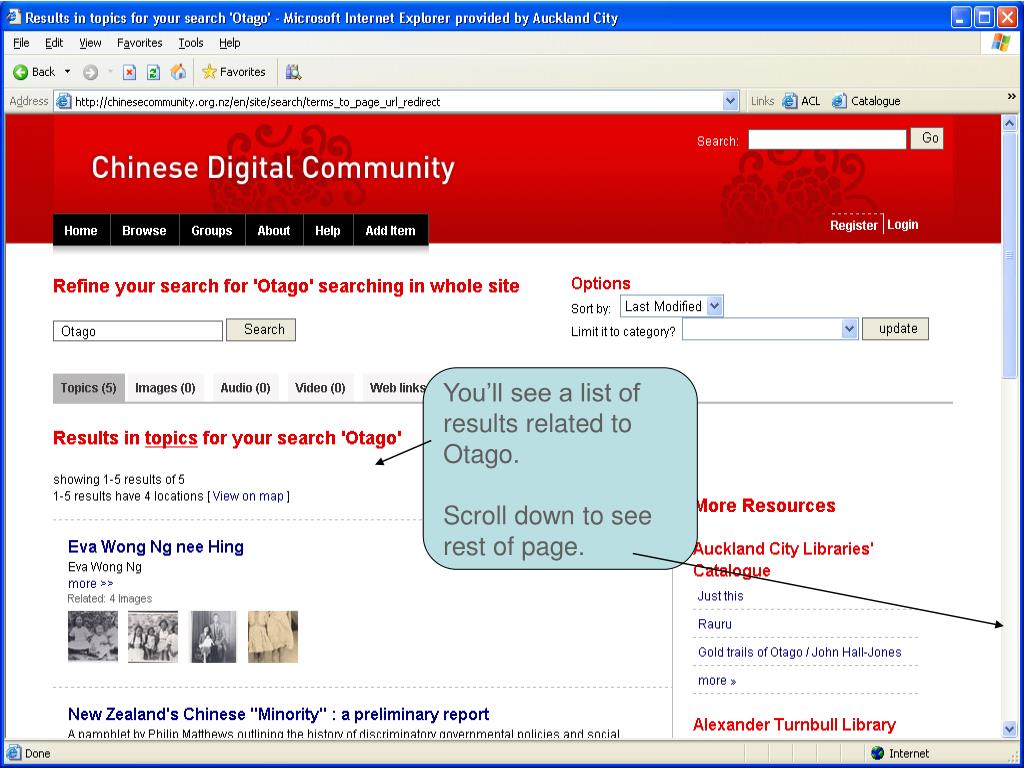Image resolution: width=1024 pixels, height=768 pixels.
Task: Open the Rauru catalogue link
Action: coord(714,624)
